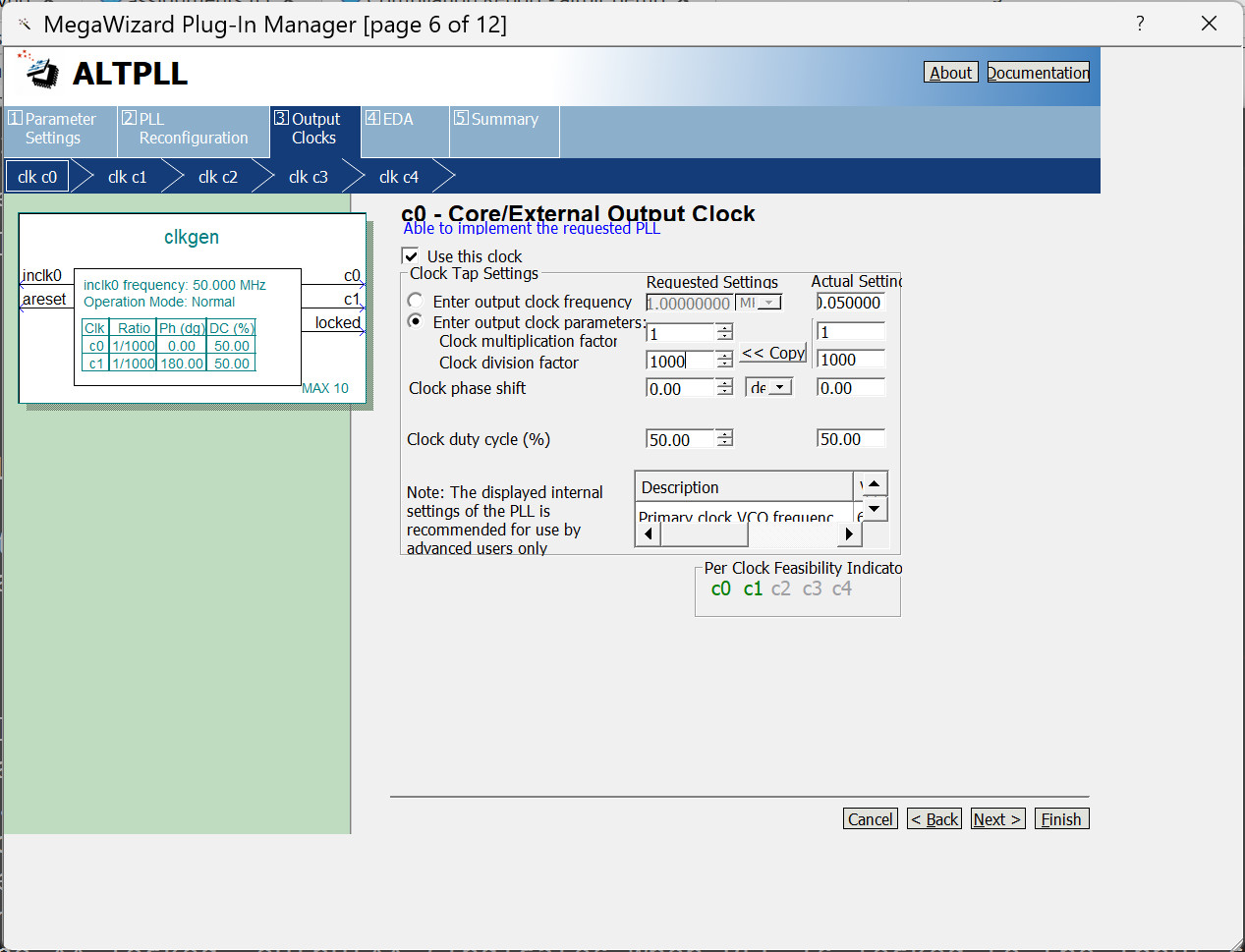Open the output frequency unit dropdown
This screenshot has height=952, width=1245.
[759, 303]
